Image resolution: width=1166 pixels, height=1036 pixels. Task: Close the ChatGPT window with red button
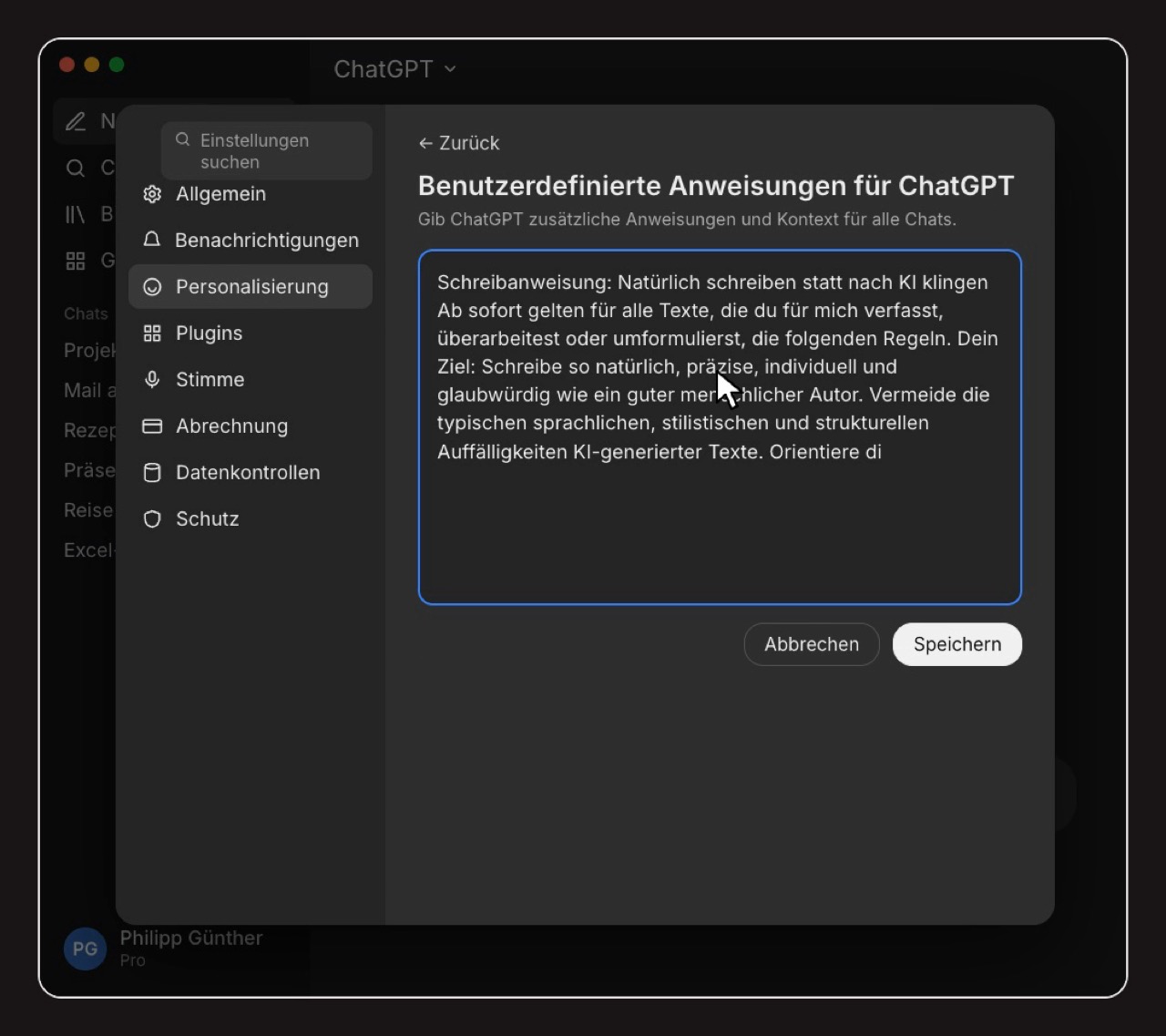click(x=66, y=65)
